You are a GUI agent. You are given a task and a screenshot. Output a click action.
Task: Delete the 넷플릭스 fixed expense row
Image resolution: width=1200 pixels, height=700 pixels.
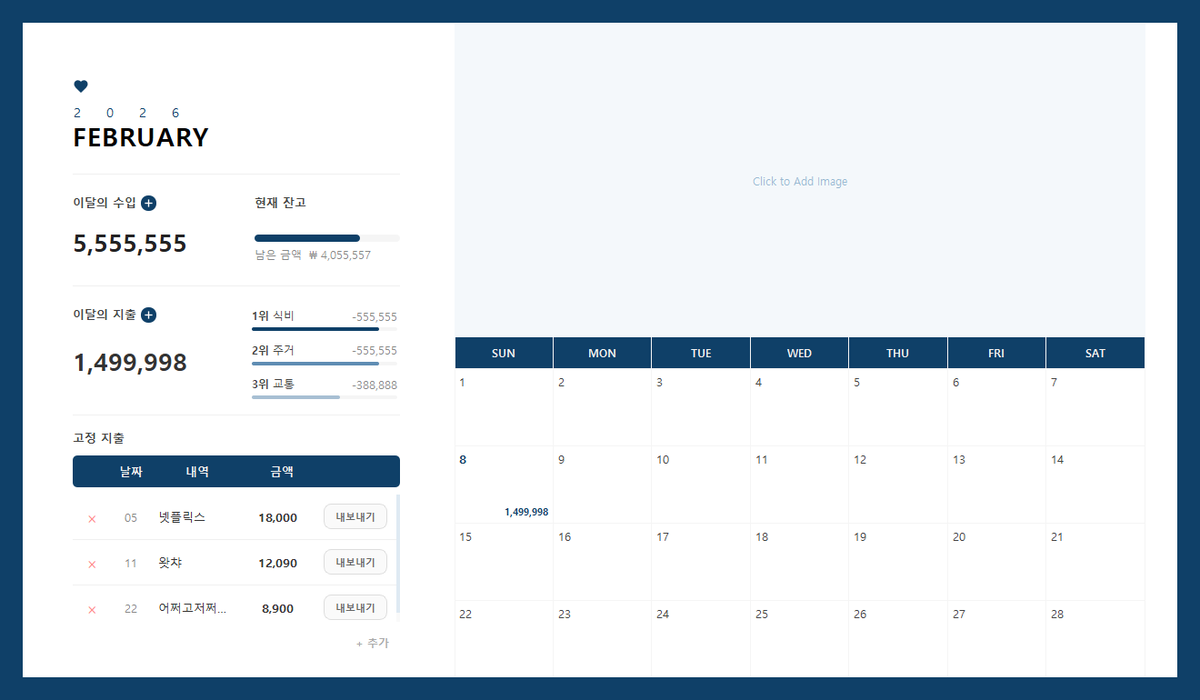(92, 519)
